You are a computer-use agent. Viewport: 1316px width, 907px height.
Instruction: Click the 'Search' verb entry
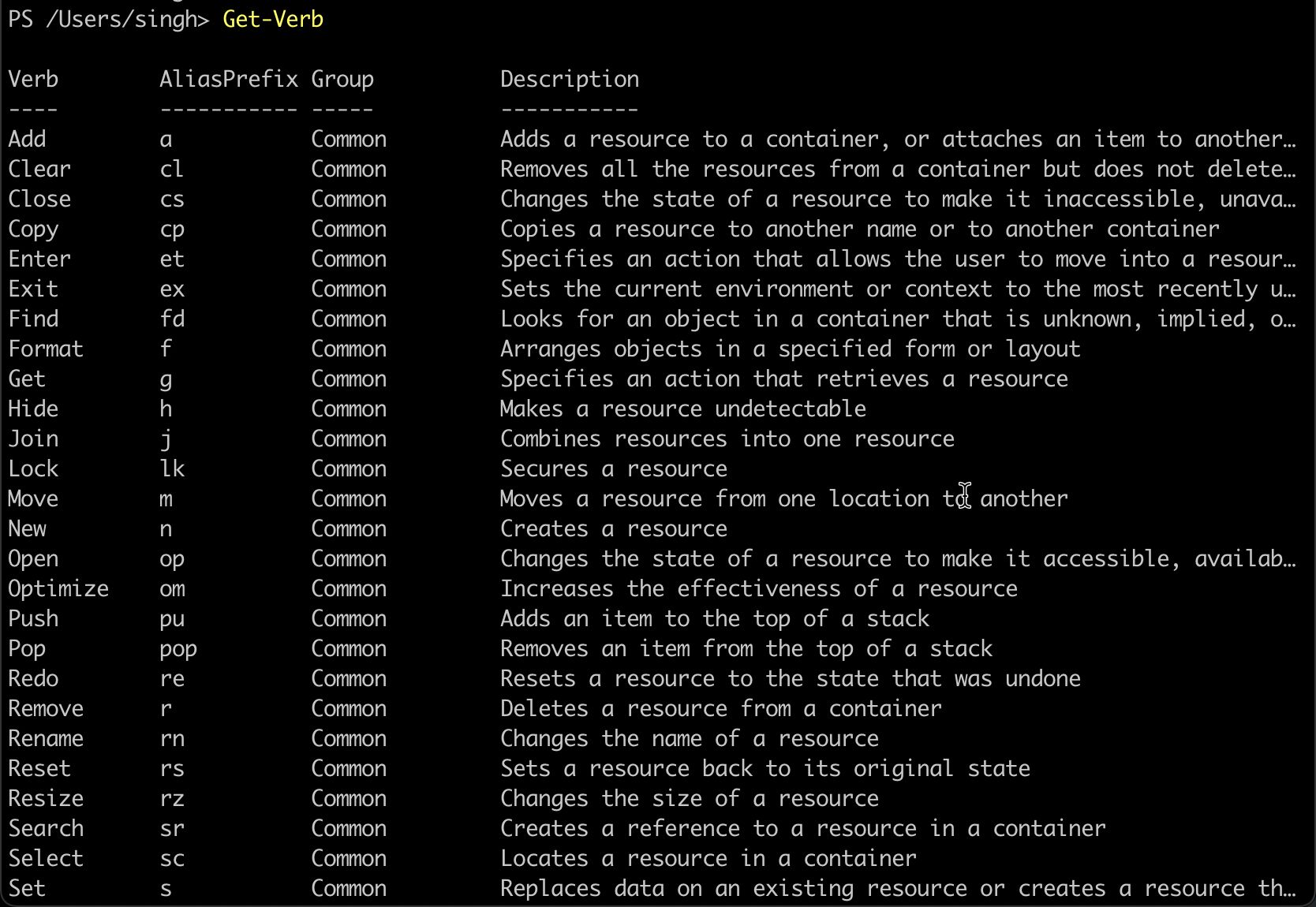click(x=46, y=828)
